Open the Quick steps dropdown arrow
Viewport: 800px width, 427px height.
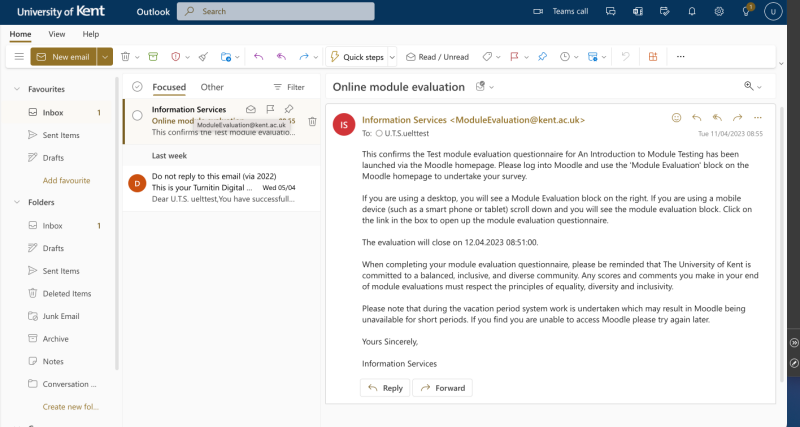pyautogui.click(x=392, y=57)
